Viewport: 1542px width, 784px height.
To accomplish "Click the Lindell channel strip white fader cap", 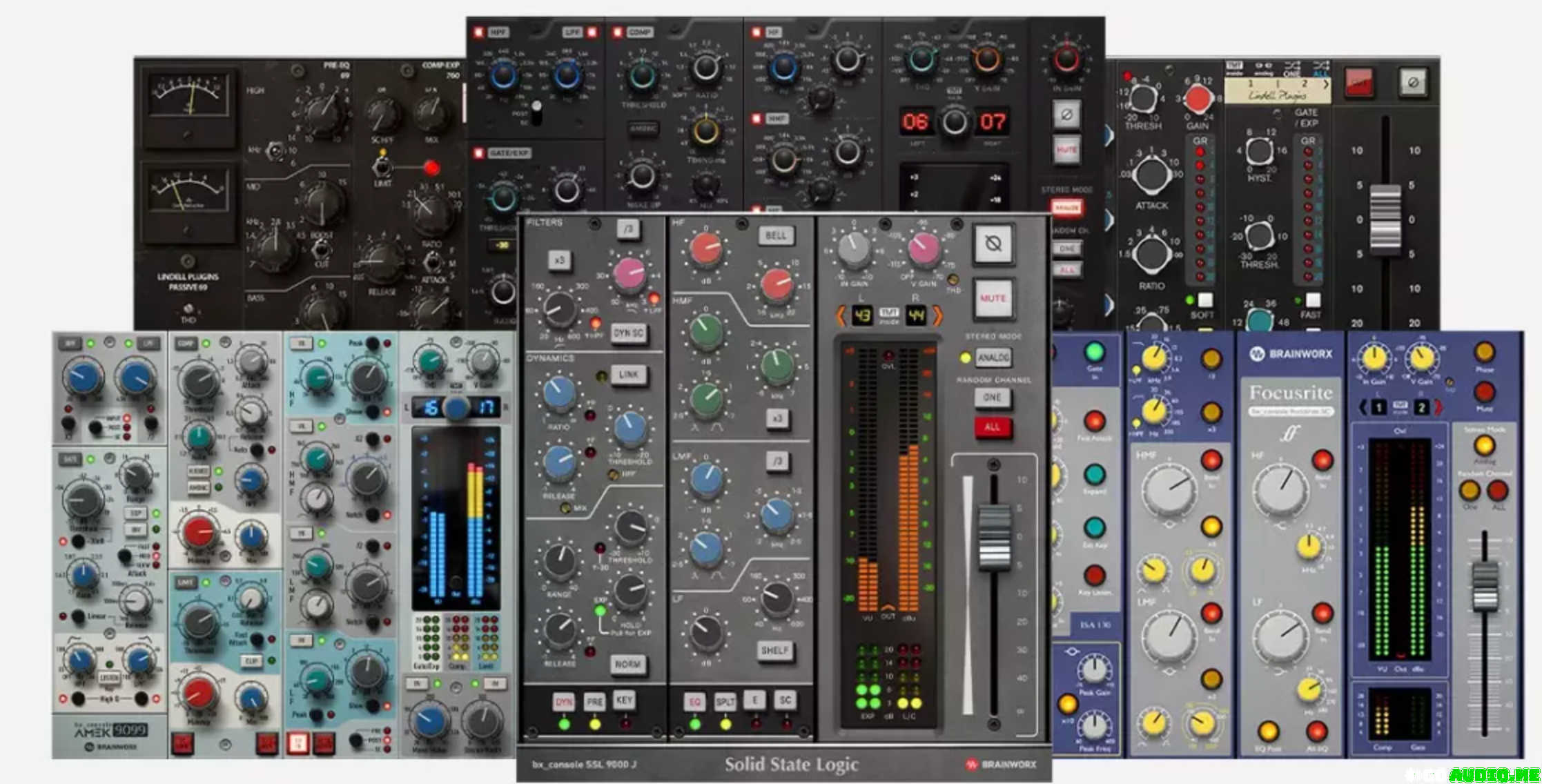I will 1385,220.
